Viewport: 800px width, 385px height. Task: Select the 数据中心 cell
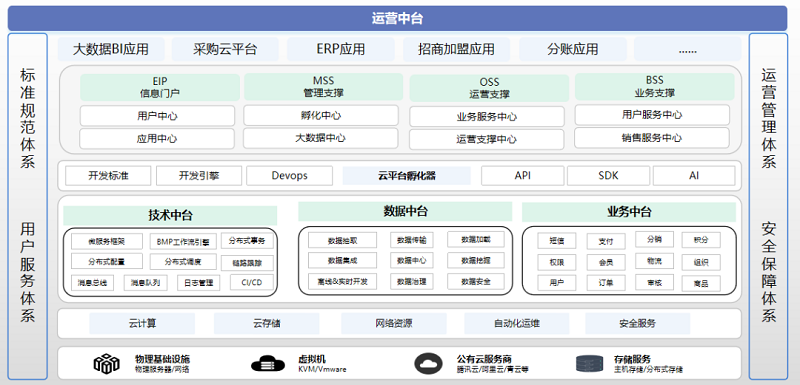[412, 261]
